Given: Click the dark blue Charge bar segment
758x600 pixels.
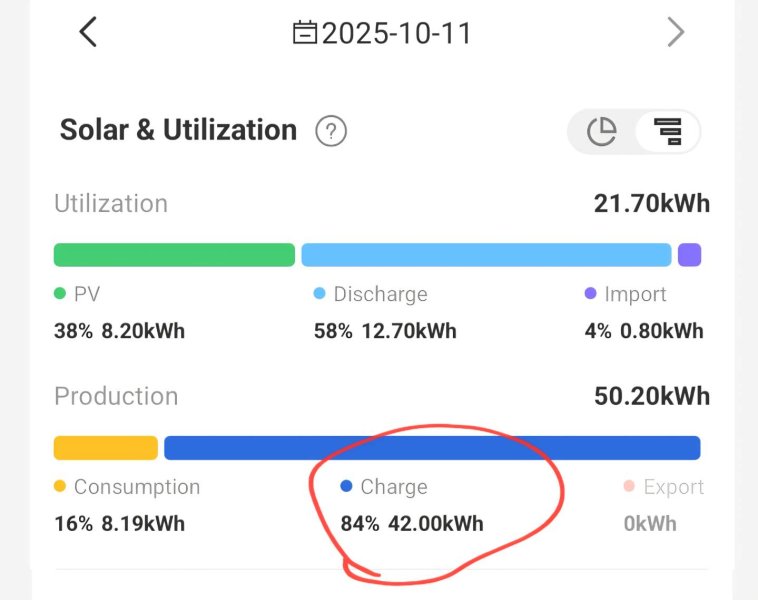Looking at the screenshot, I should click(x=432, y=447).
